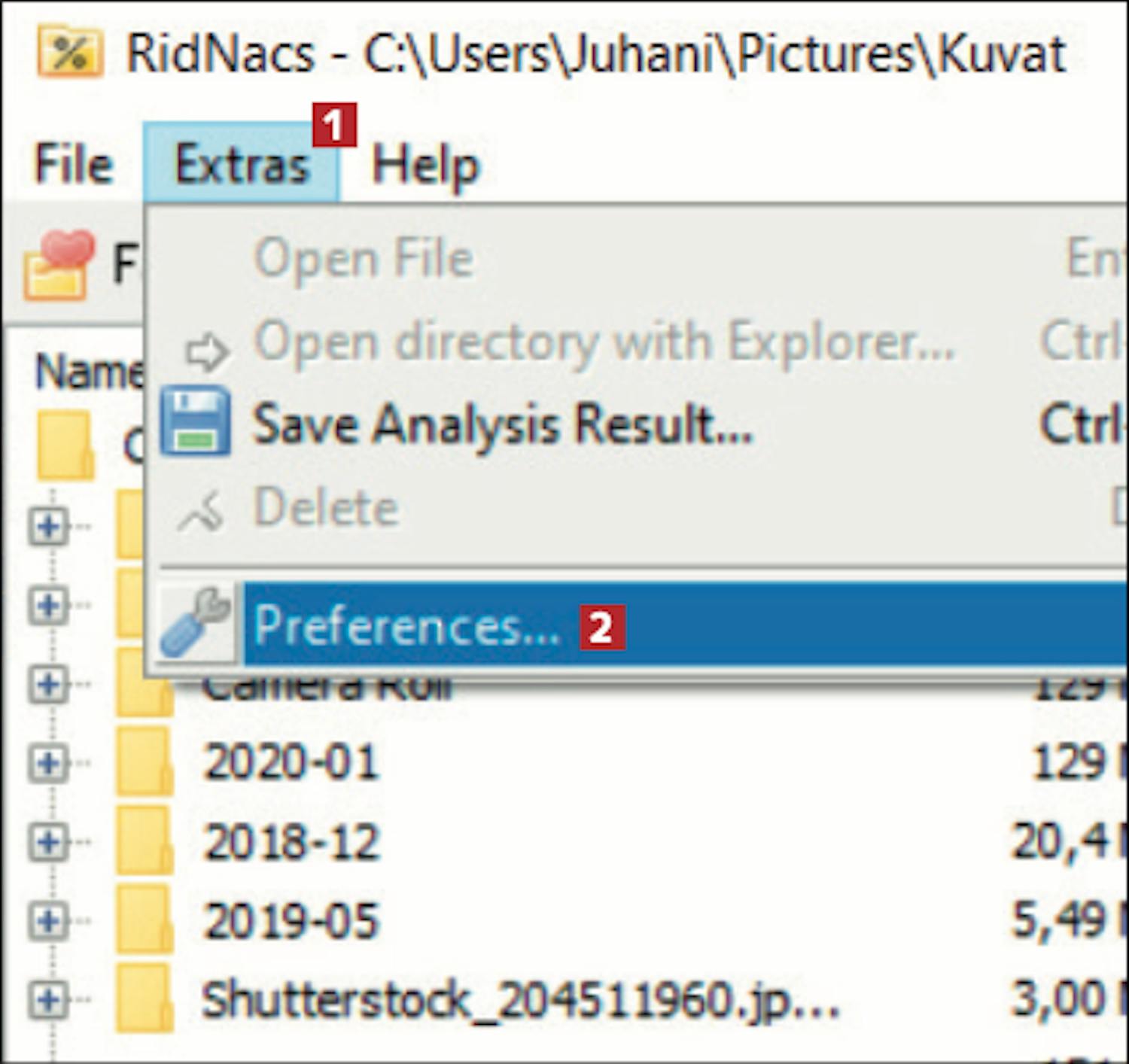Click the wrench Preferences icon
The height and width of the screenshot is (1064, 1129).
(196, 623)
